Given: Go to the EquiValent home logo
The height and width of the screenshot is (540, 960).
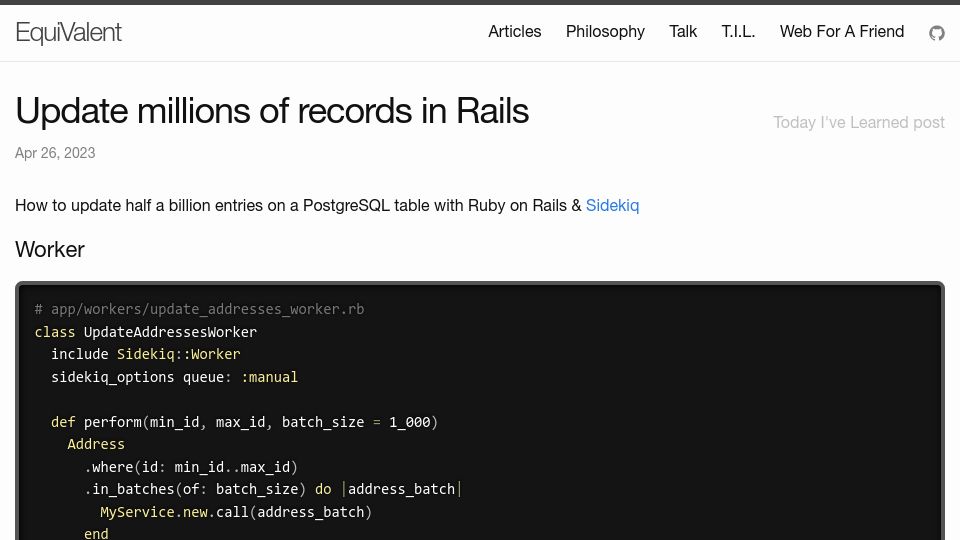Looking at the screenshot, I should [x=69, y=32].
